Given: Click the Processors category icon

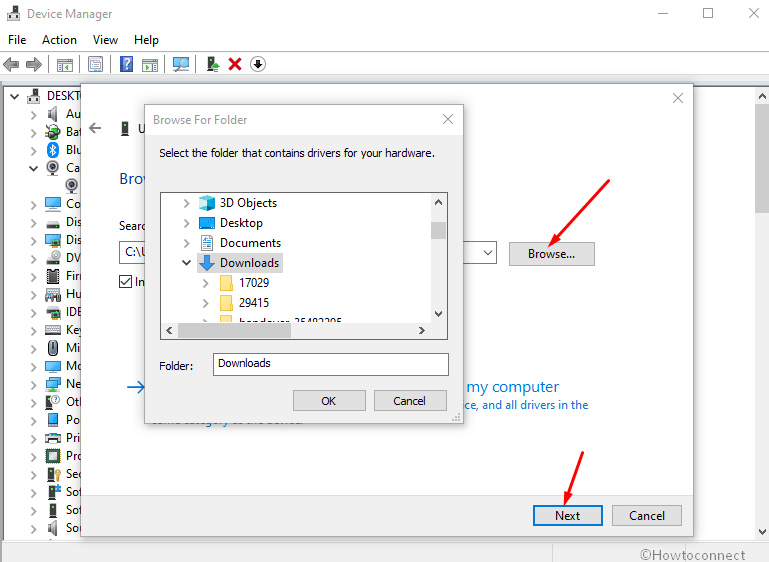Looking at the screenshot, I should pos(53,456).
